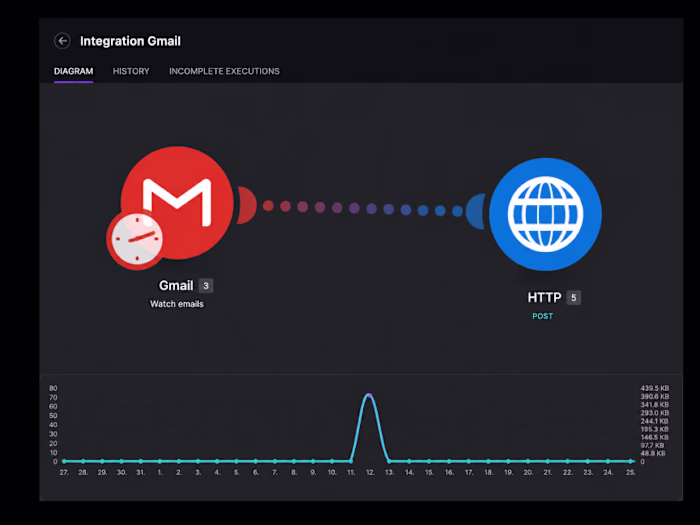Click the chart point for day 1
Viewport: 700px width, 525px height.
coord(160,461)
